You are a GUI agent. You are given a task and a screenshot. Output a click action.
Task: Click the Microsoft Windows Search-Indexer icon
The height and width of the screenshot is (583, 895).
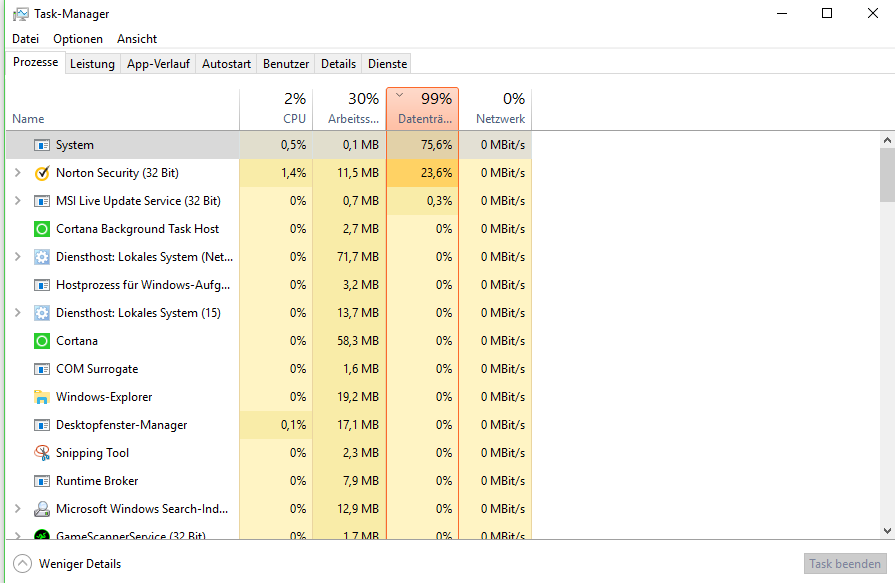point(42,509)
